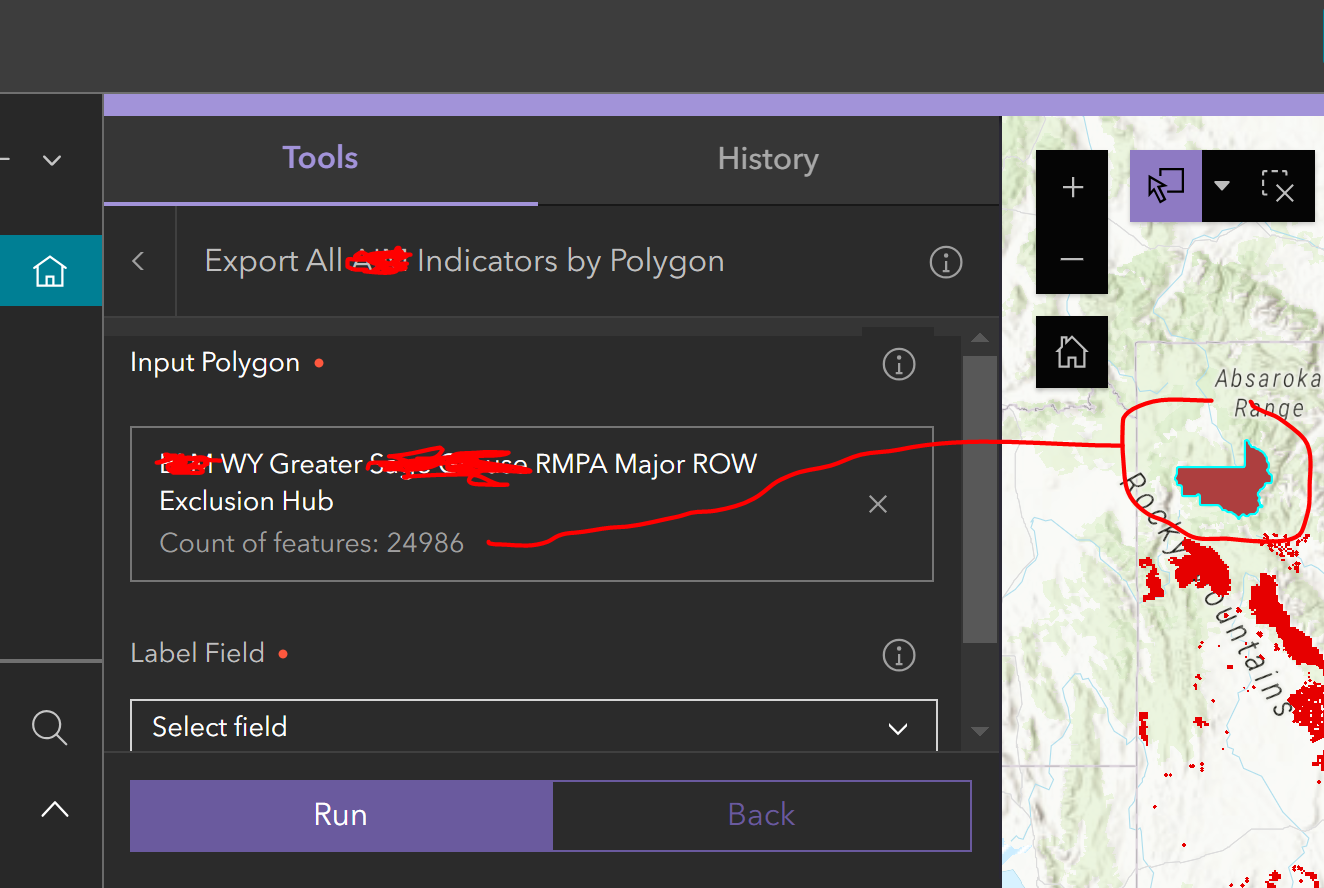This screenshot has width=1324, height=888.
Task: Zoom out on the map
Action: point(1072,258)
